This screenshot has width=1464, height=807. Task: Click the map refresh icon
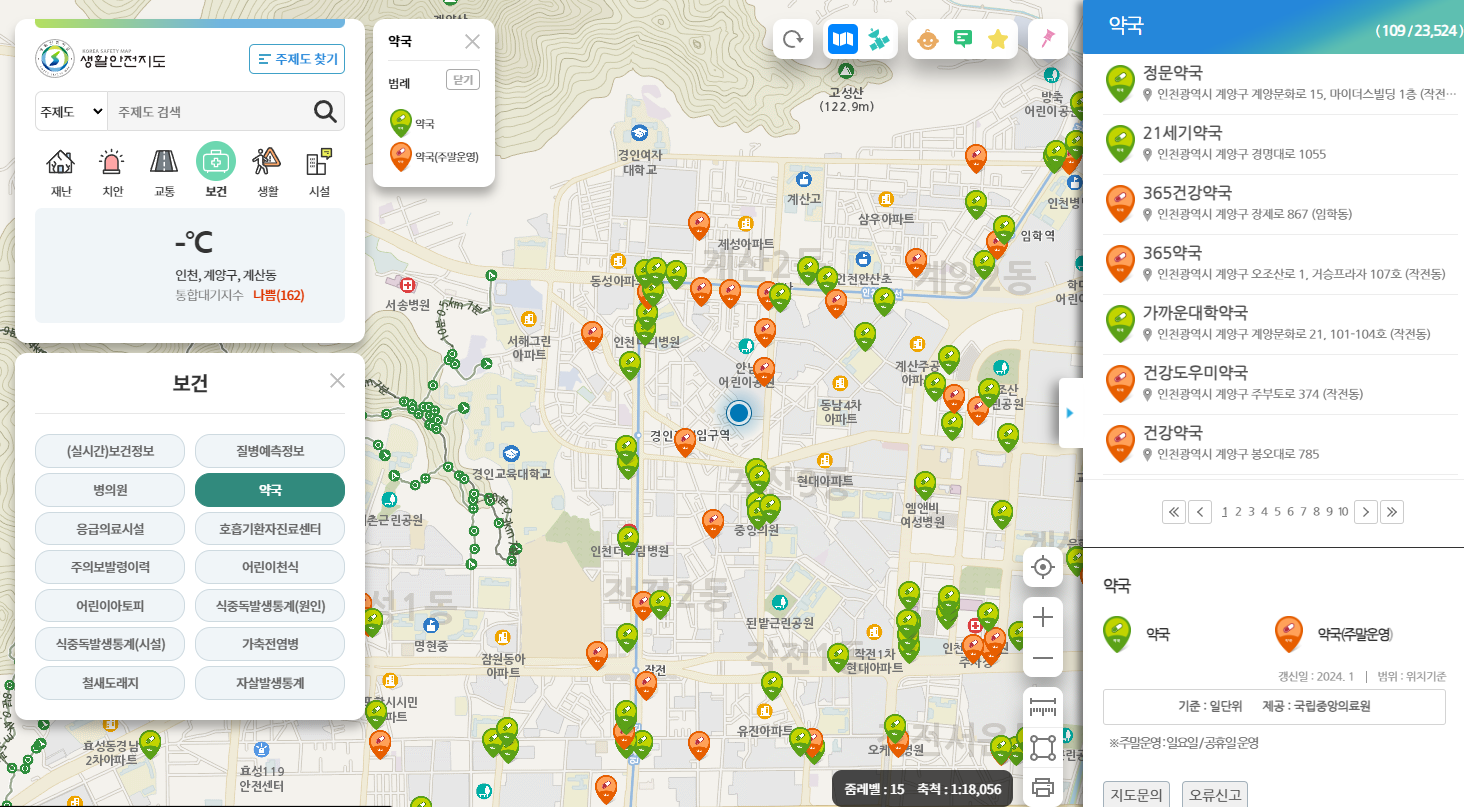click(793, 39)
